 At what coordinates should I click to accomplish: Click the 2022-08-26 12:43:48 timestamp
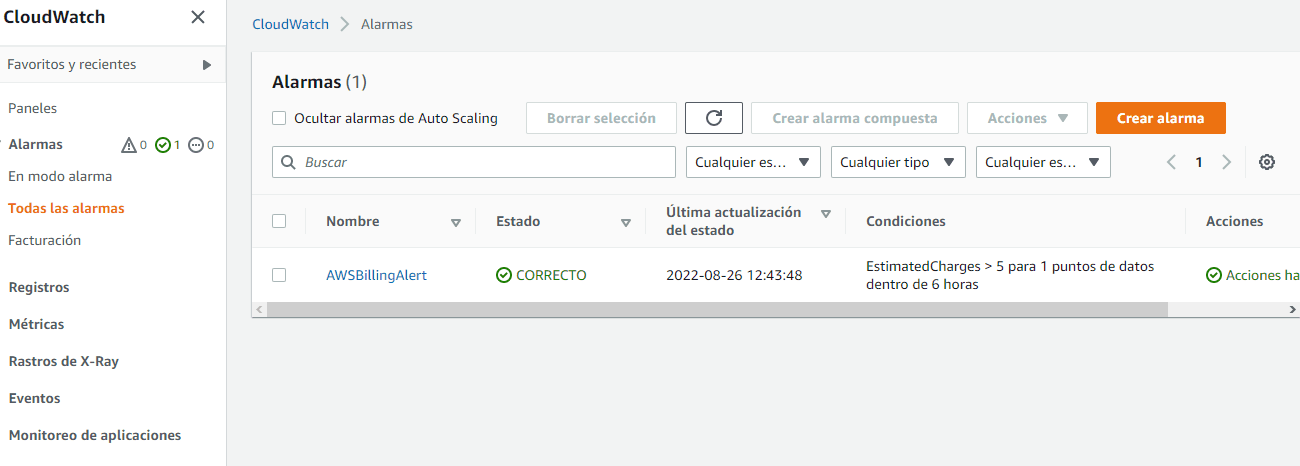tap(734, 275)
